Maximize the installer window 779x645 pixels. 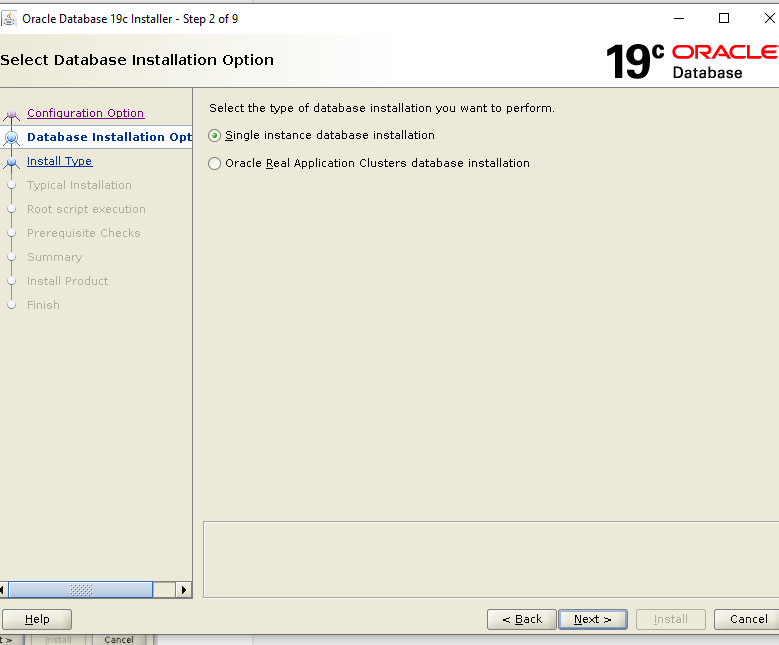point(724,19)
